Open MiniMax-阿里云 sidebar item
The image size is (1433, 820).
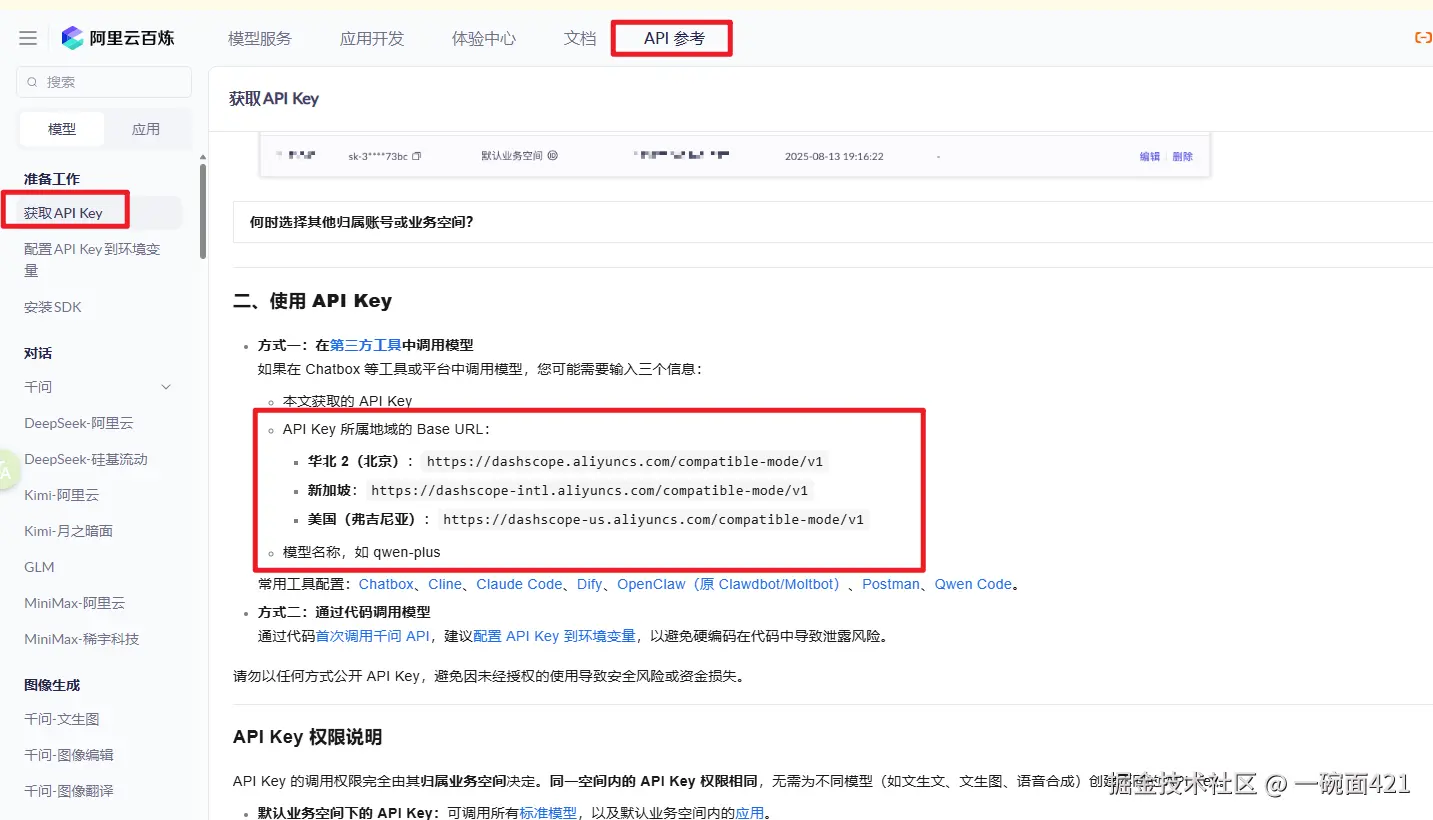pyautogui.click(x=75, y=603)
